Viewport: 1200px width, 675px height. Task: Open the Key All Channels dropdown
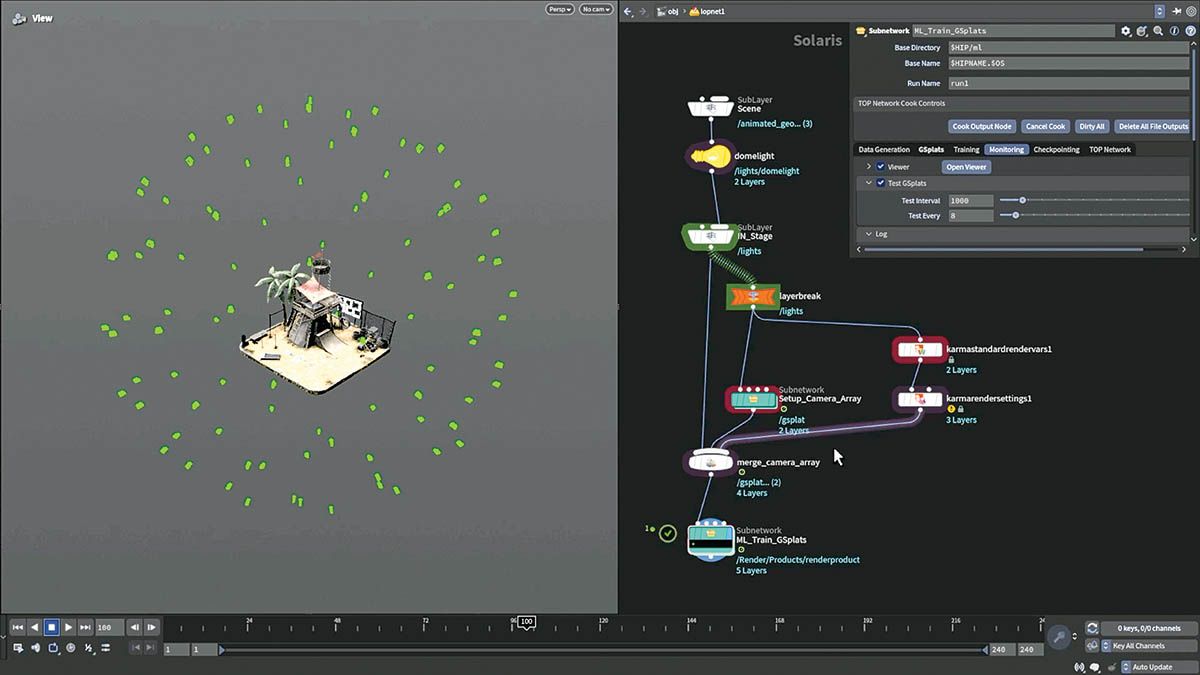(1148, 646)
